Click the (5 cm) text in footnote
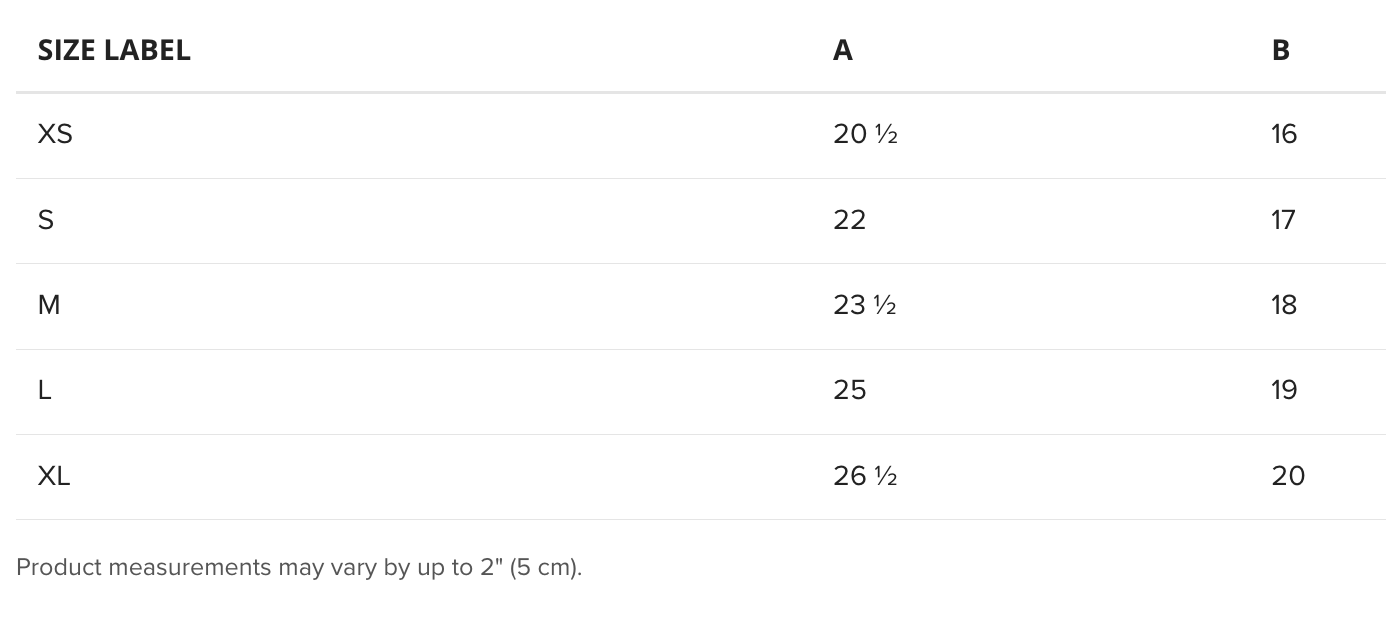Image resolution: width=1386 pixels, height=632 pixels. [545, 567]
